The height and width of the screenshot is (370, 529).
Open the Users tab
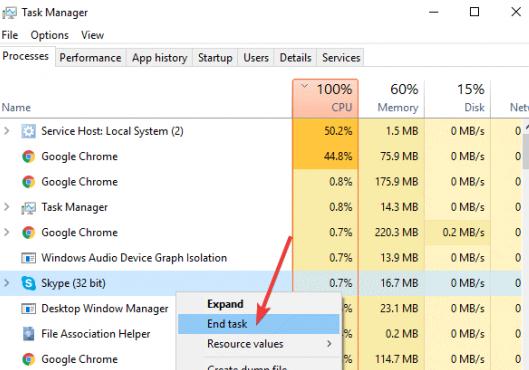[x=256, y=58]
